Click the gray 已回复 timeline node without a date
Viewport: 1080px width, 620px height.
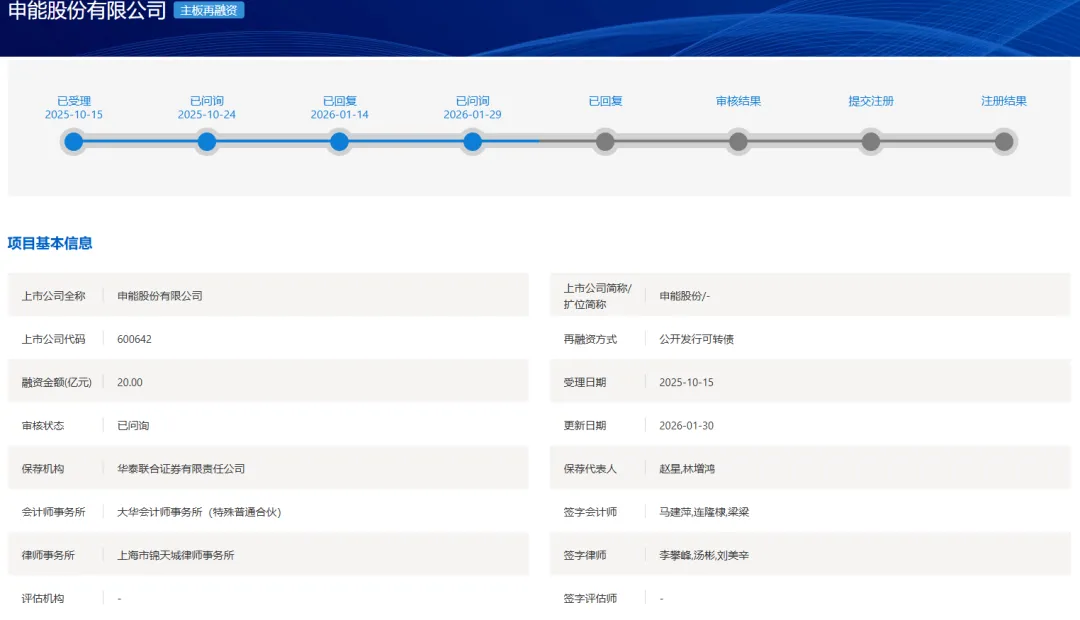pos(605,142)
